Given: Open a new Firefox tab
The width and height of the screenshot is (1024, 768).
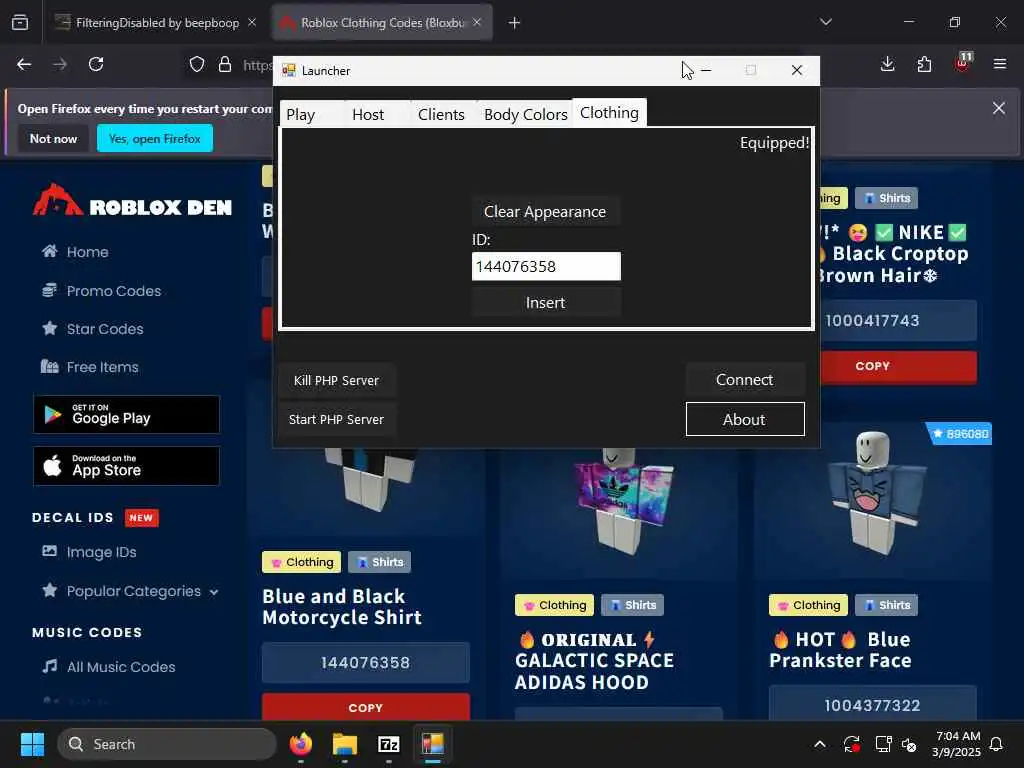Looking at the screenshot, I should point(515,23).
